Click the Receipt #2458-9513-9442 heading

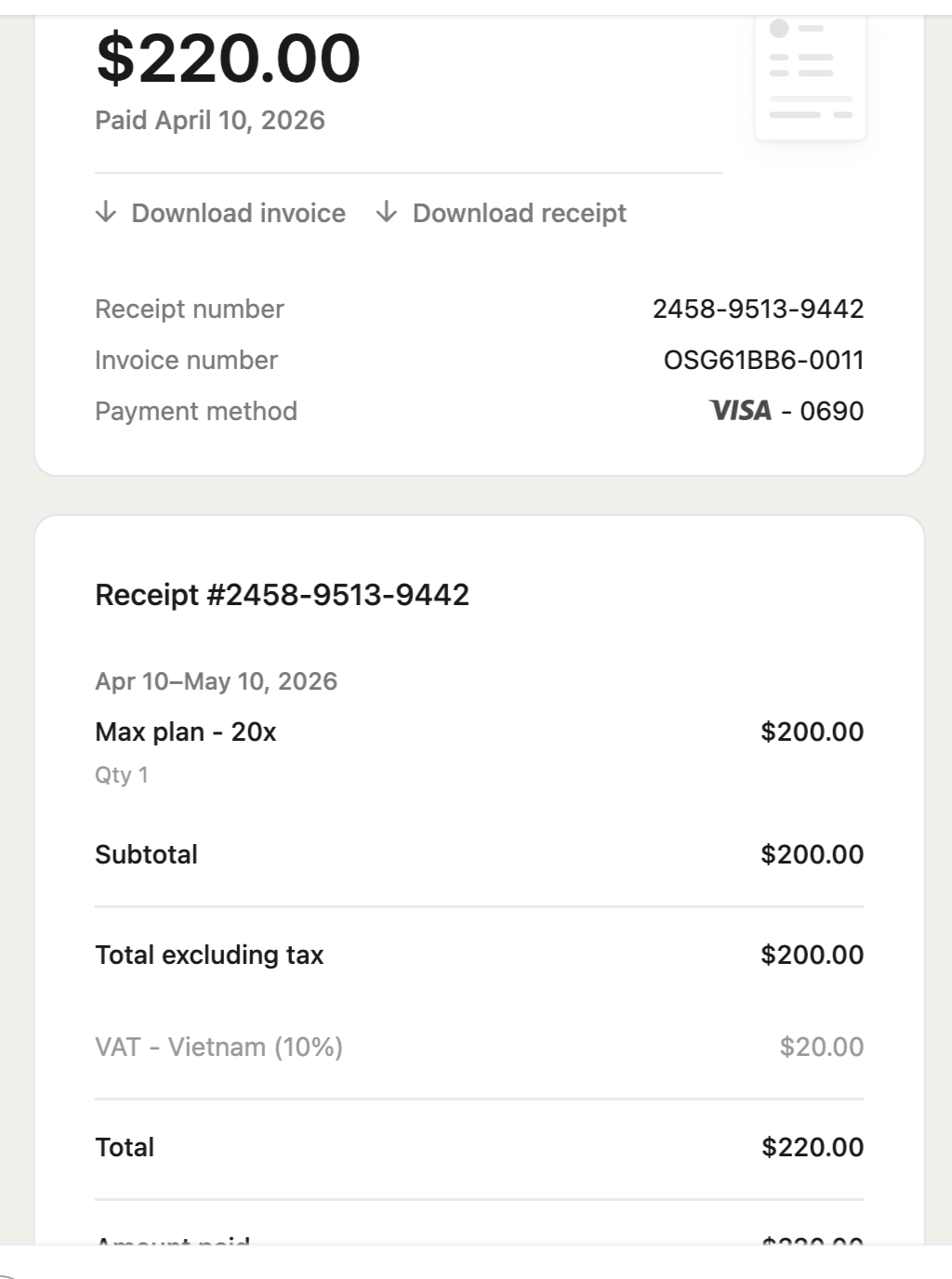click(x=282, y=595)
